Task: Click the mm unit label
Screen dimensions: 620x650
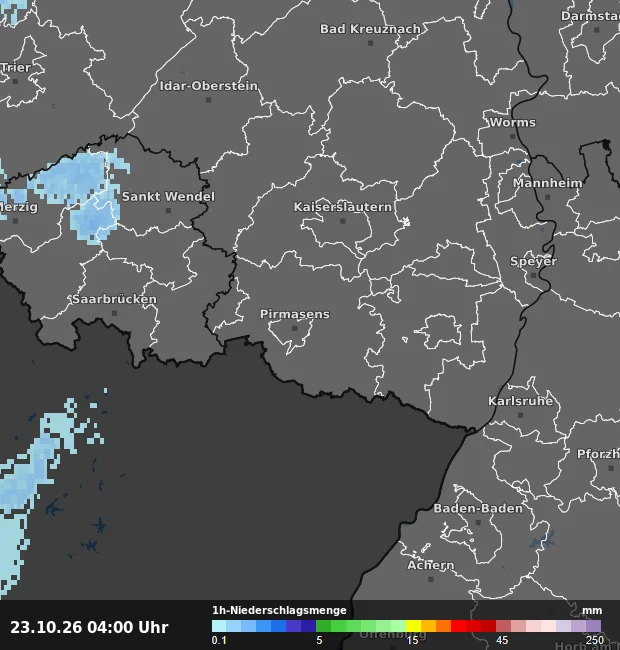Action: (x=592, y=611)
